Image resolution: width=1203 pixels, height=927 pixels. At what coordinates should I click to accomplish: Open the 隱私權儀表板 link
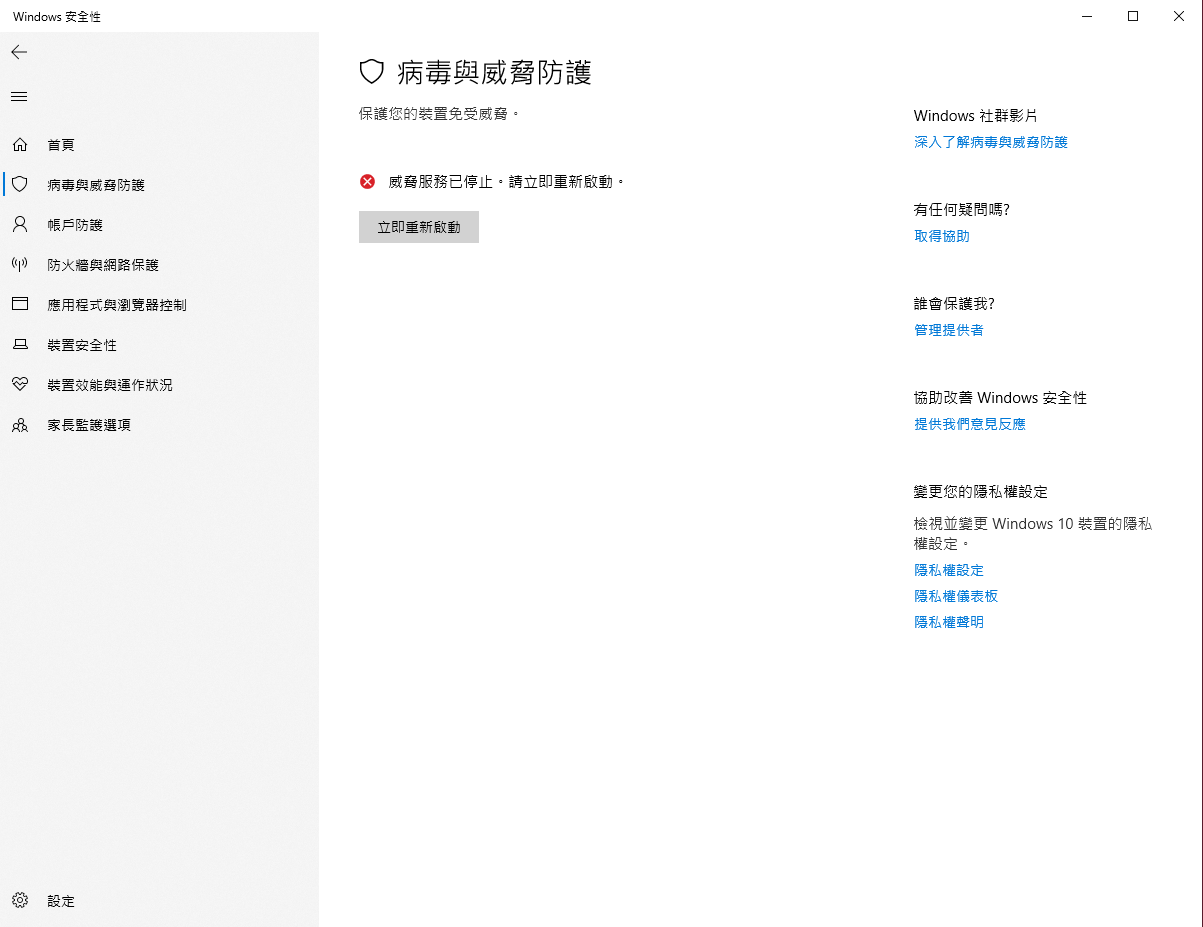956,596
